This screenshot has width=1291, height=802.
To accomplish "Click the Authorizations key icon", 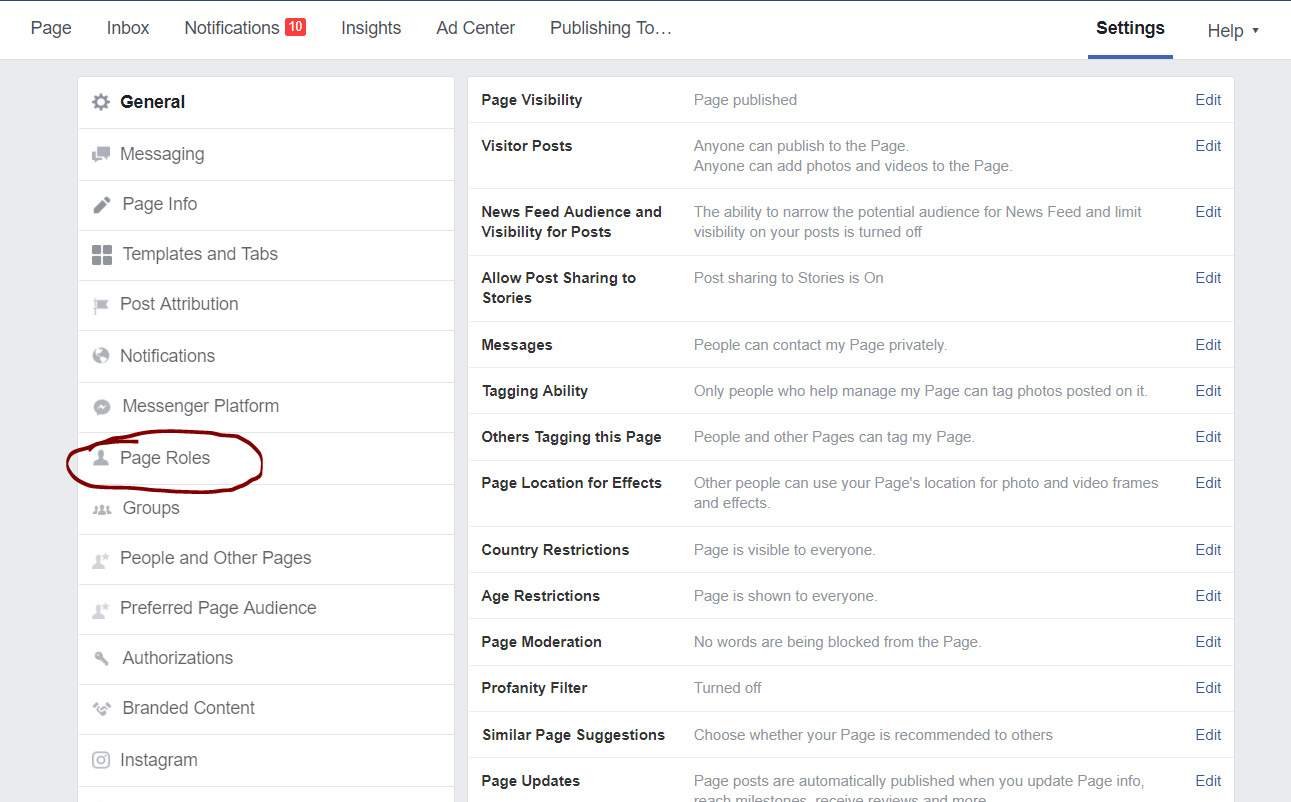I will coord(102,658).
